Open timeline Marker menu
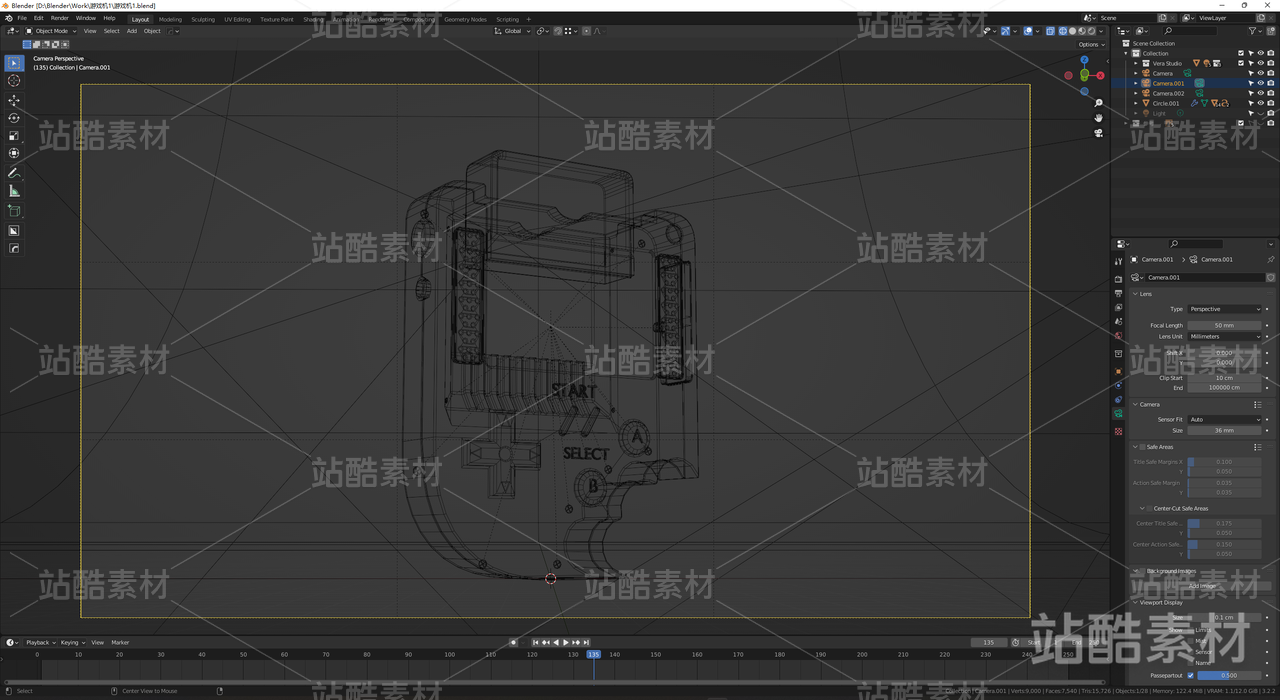The height and width of the screenshot is (700, 1280). pyautogui.click(x=120, y=642)
